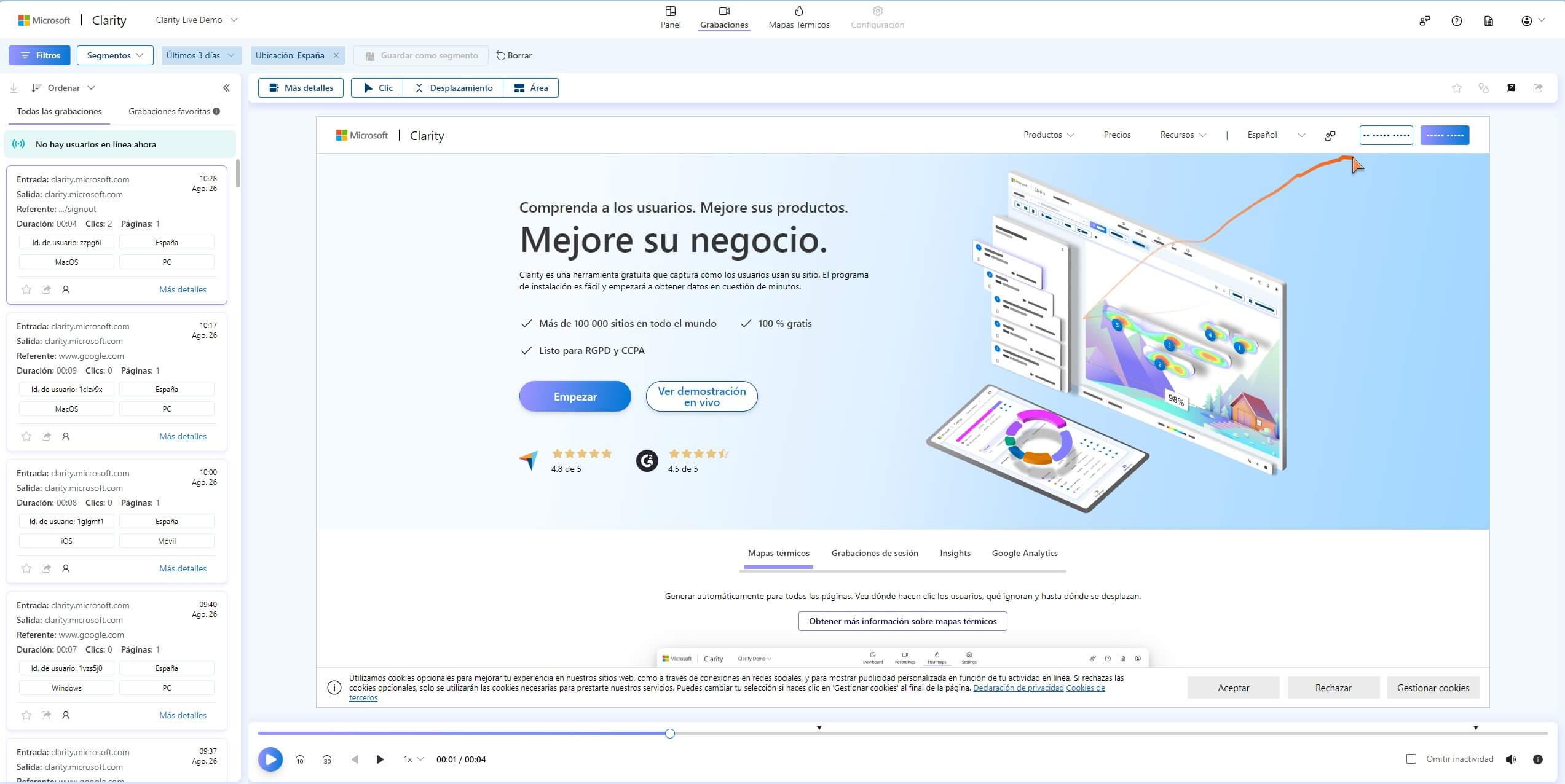Open Más detalles for the 10:17 recording
The image size is (1565, 784).
pos(183,436)
